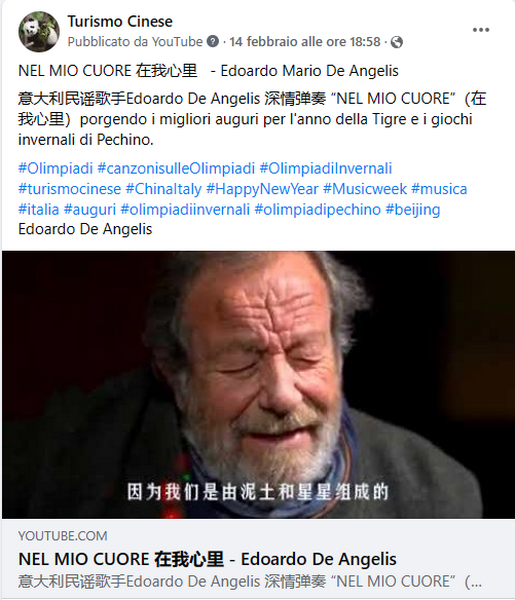Open the #olimpiadipechino hashtag
Screen dimensions: 515x600
pos(318,209)
